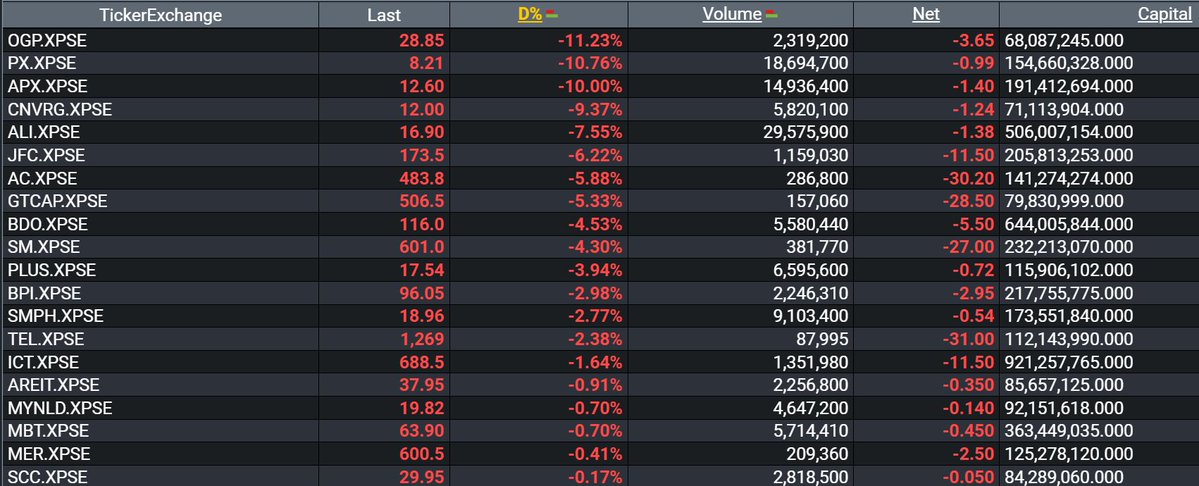Select the AC.XPSE ticker

[43, 178]
